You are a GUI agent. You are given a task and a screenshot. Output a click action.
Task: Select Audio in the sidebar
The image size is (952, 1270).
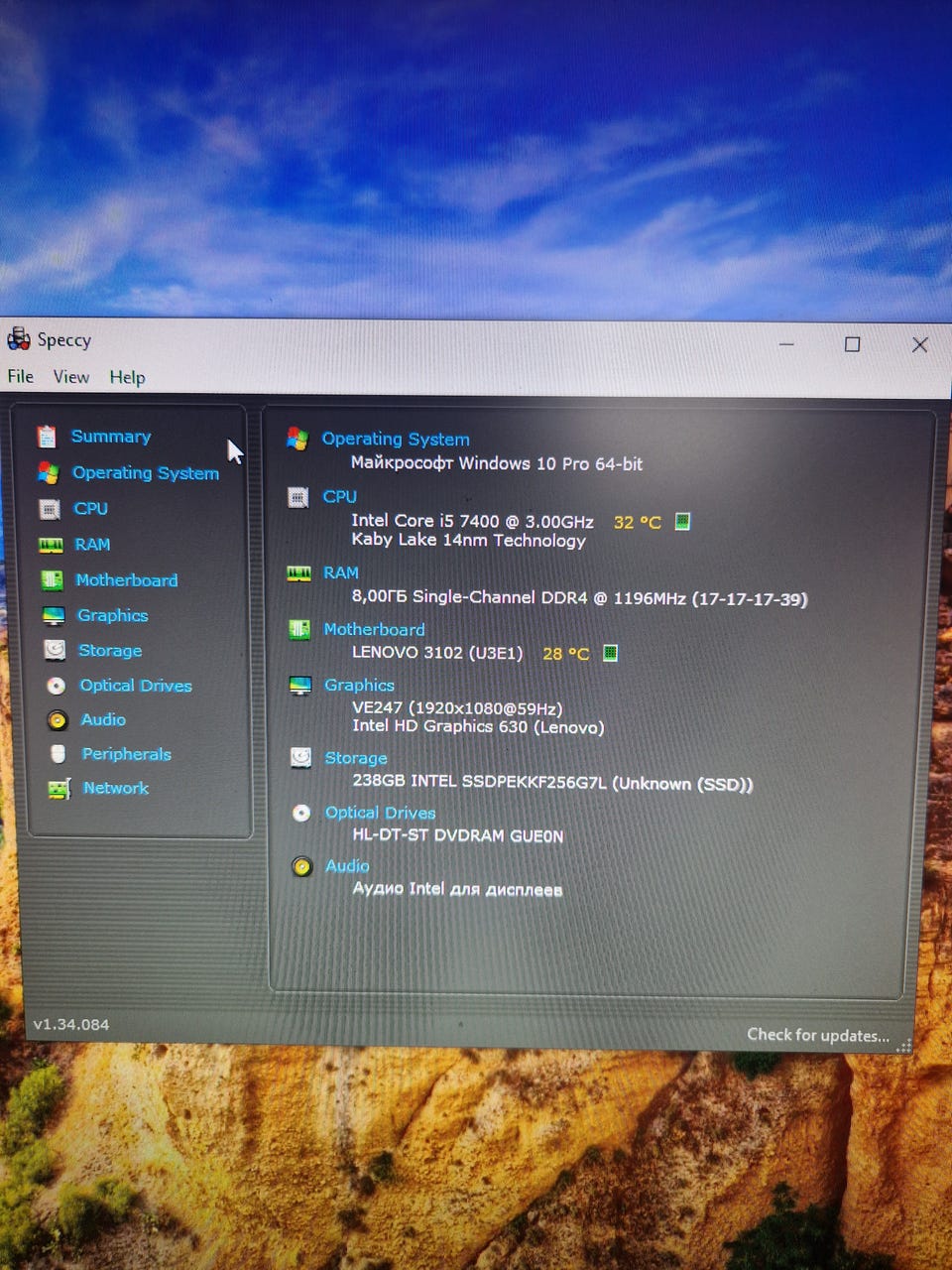click(103, 719)
